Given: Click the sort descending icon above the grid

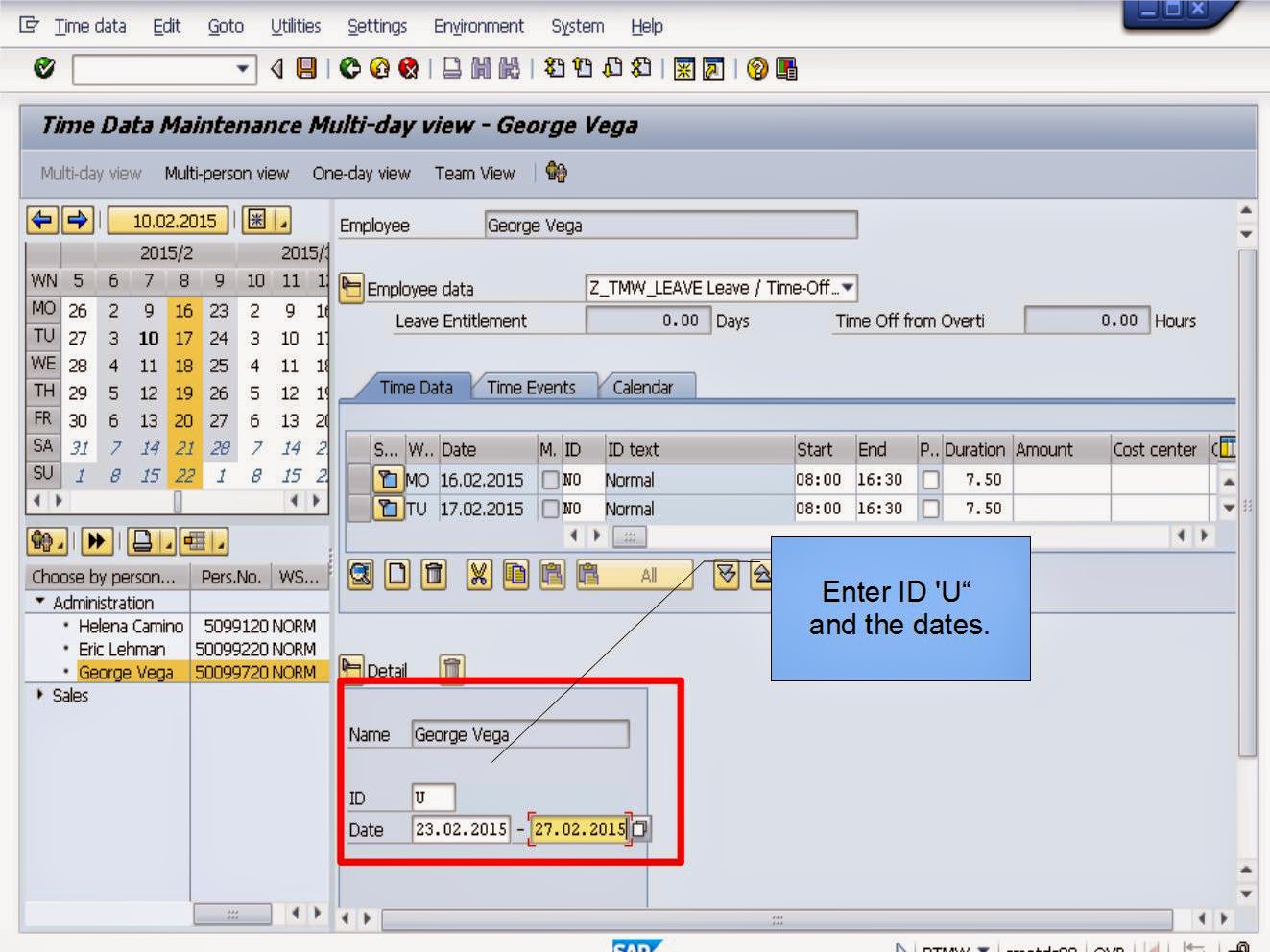Looking at the screenshot, I should 727,576.
